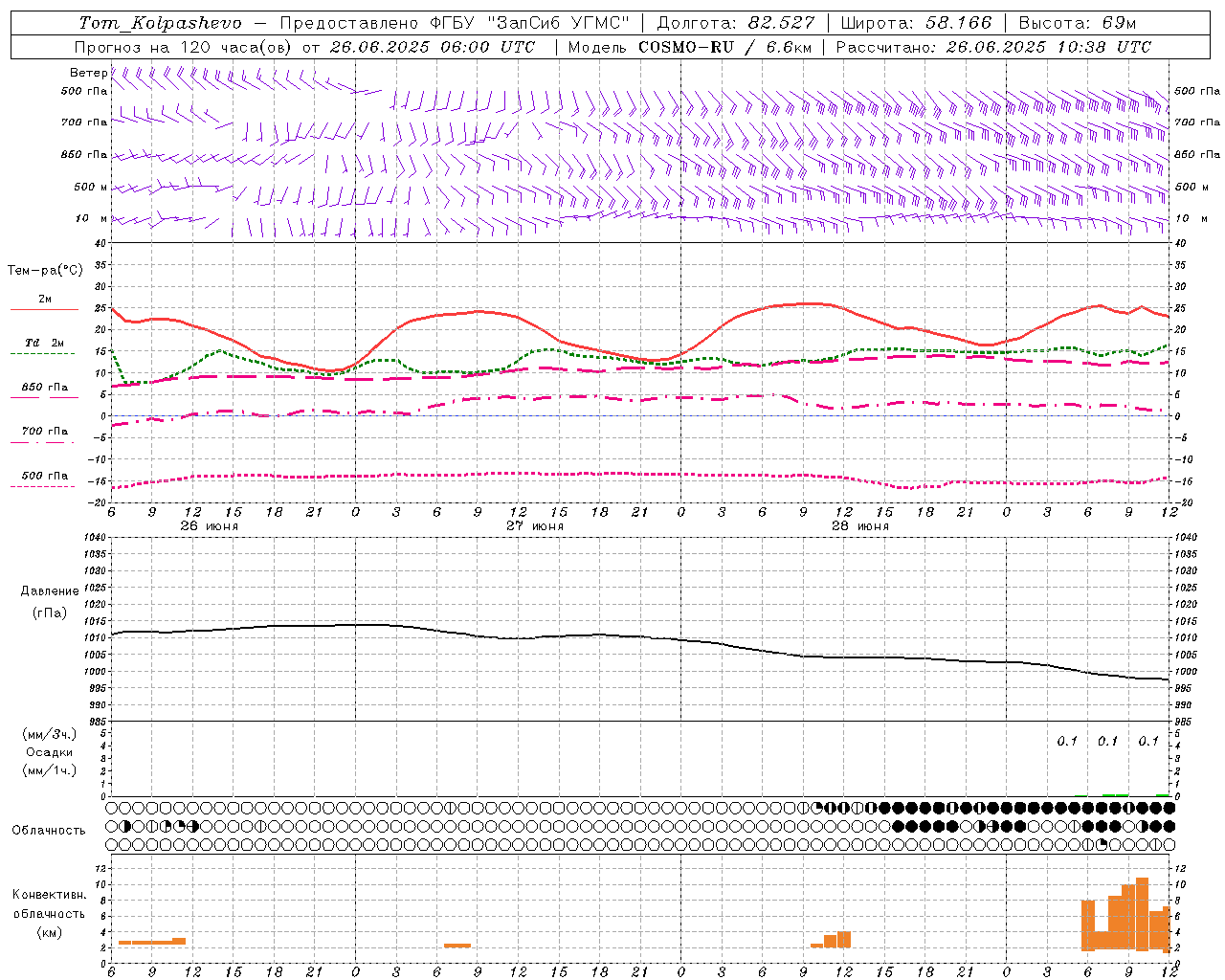Image resolution: width=1225 pixels, height=980 pixels.
Task: Click the 'Облачность' cloudiness label
Action: tap(49, 831)
